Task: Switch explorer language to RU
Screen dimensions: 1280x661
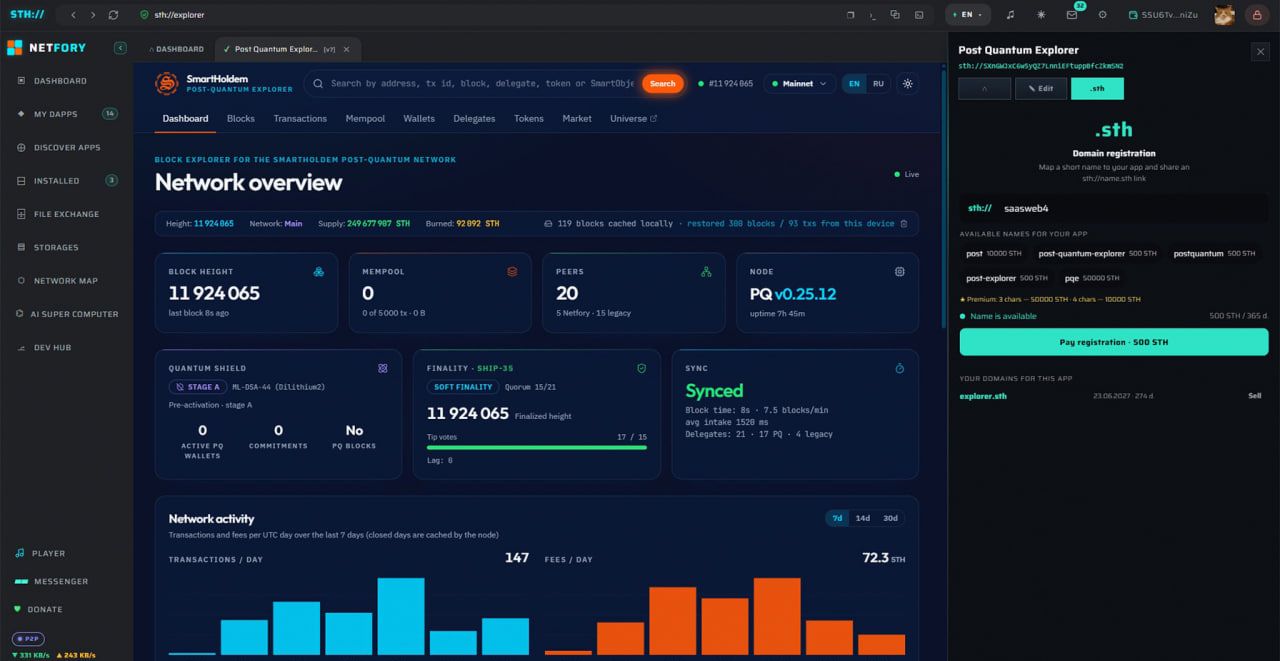Action: point(878,84)
